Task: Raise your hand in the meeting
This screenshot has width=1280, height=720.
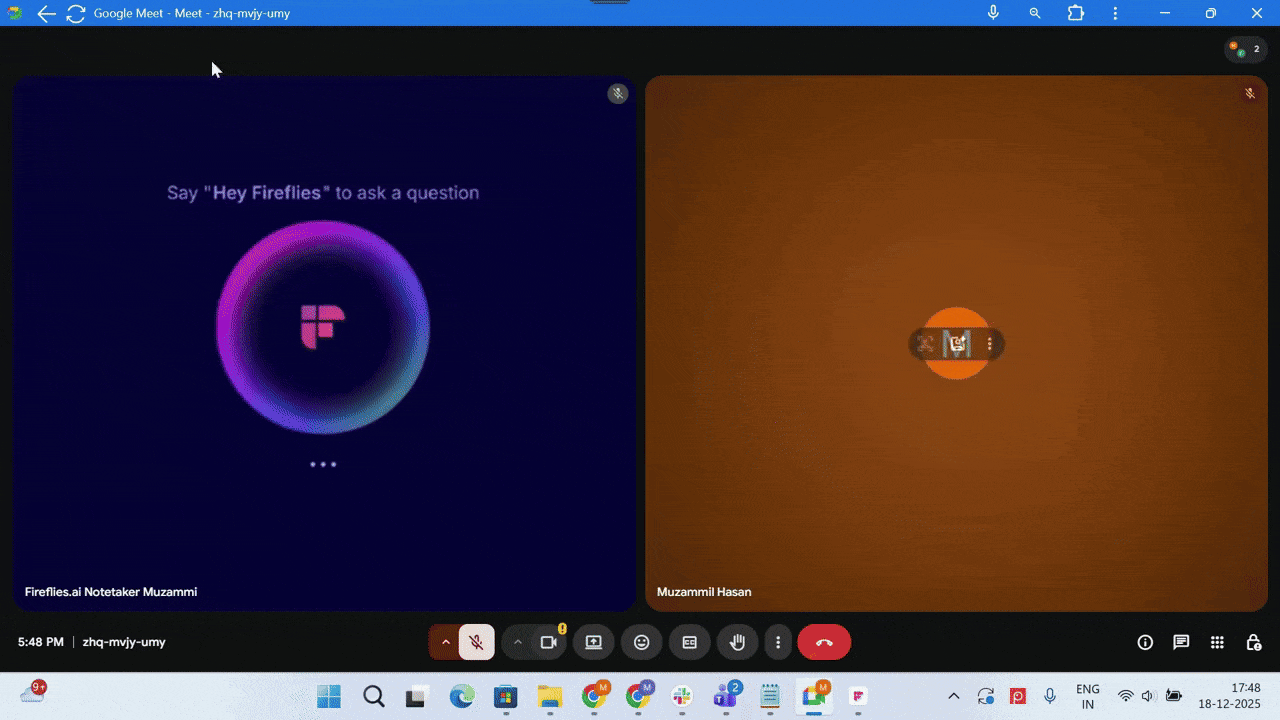Action: [x=738, y=642]
